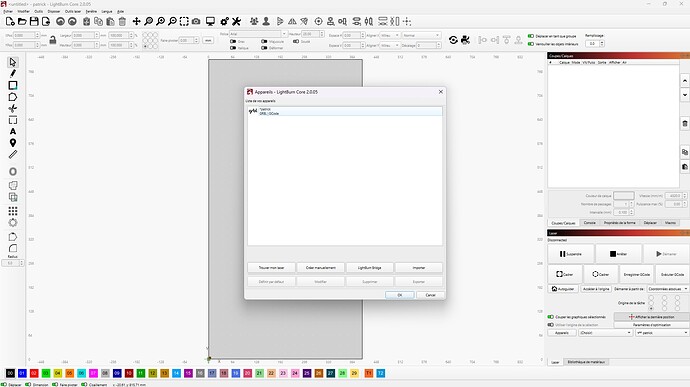Click the Circular array gear icon
Image resolution: width=690 pixels, height=387 pixels.
(13, 223)
